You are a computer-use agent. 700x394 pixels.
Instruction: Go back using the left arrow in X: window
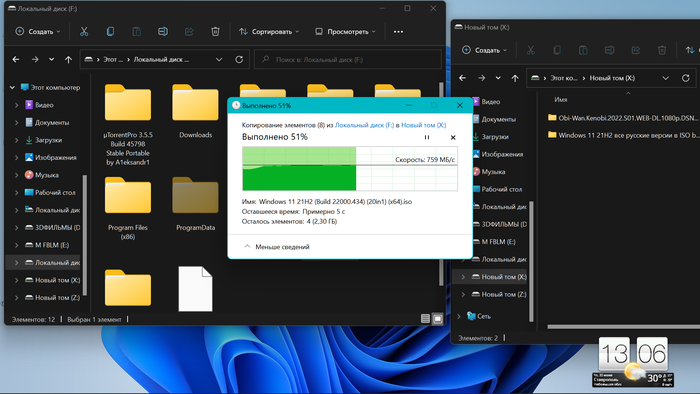(462, 78)
